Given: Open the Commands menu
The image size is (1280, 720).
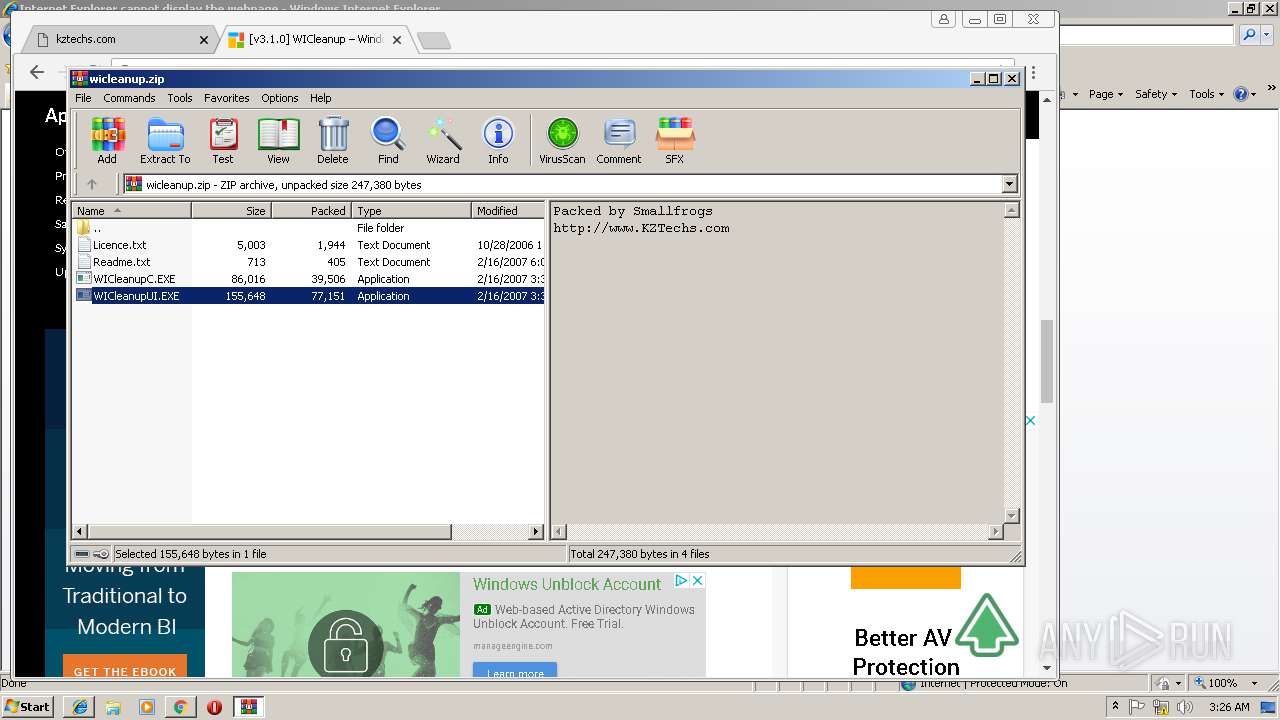Looking at the screenshot, I should (x=129, y=98).
